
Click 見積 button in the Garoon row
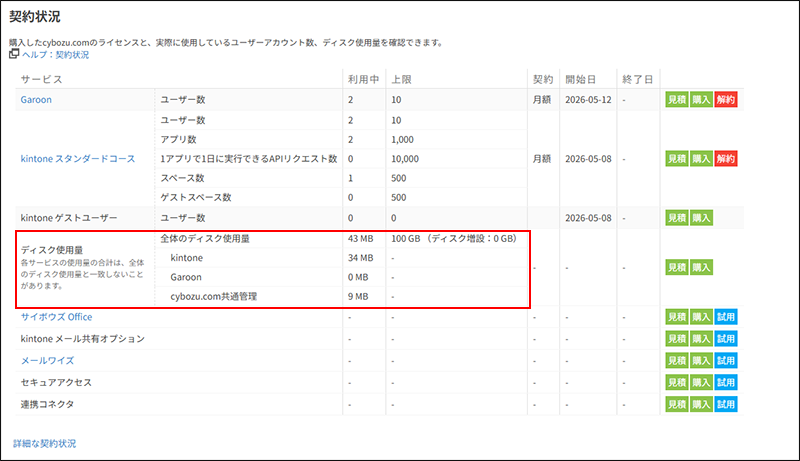pos(677,100)
